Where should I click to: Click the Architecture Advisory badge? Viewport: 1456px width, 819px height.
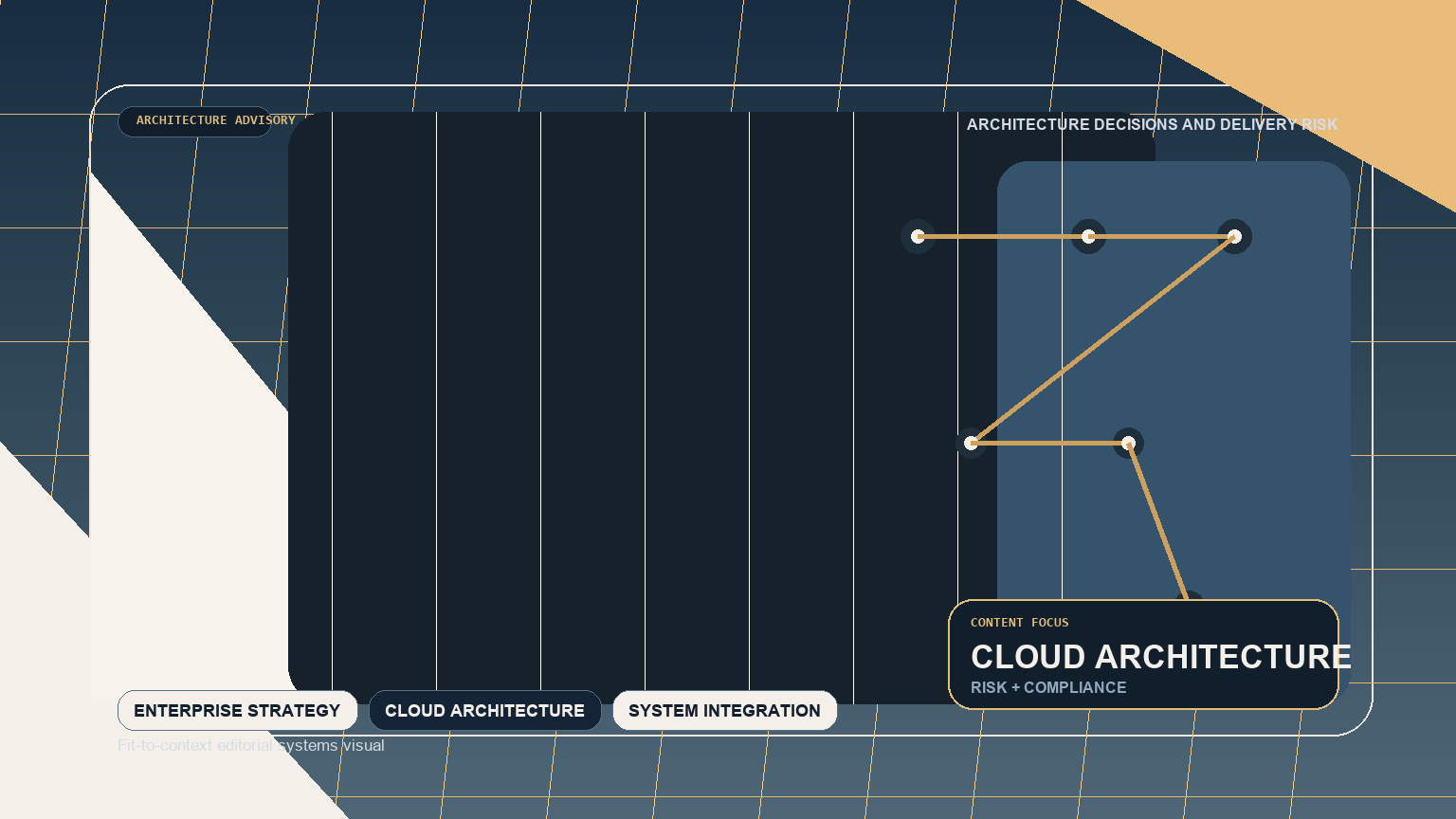click(195, 121)
